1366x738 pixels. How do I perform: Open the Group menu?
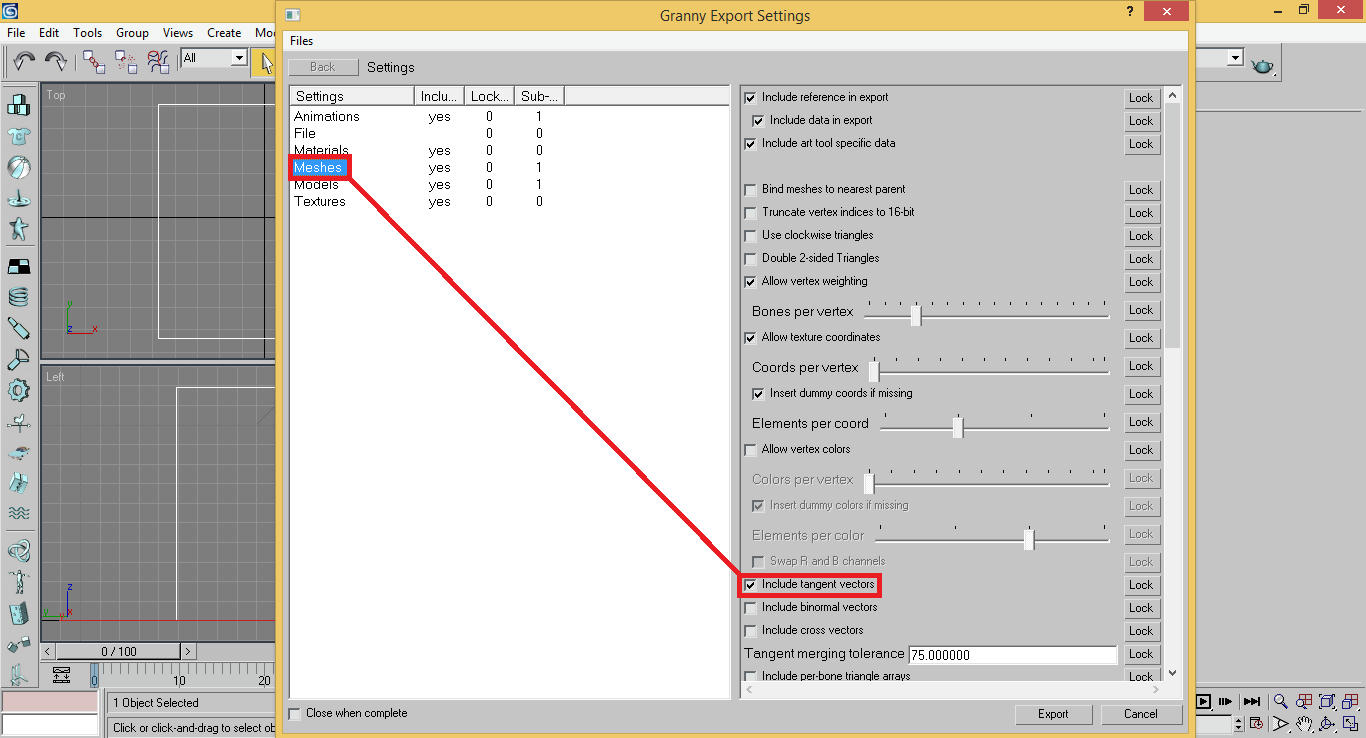click(x=132, y=33)
